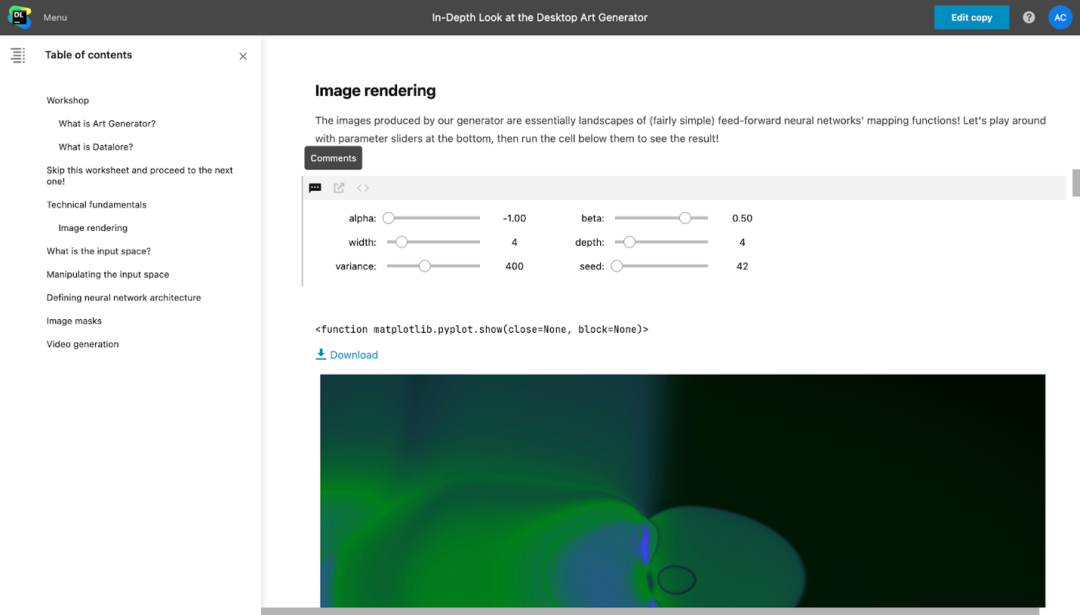Open Manipulating the input space section
This screenshot has width=1080, height=615.
point(107,275)
